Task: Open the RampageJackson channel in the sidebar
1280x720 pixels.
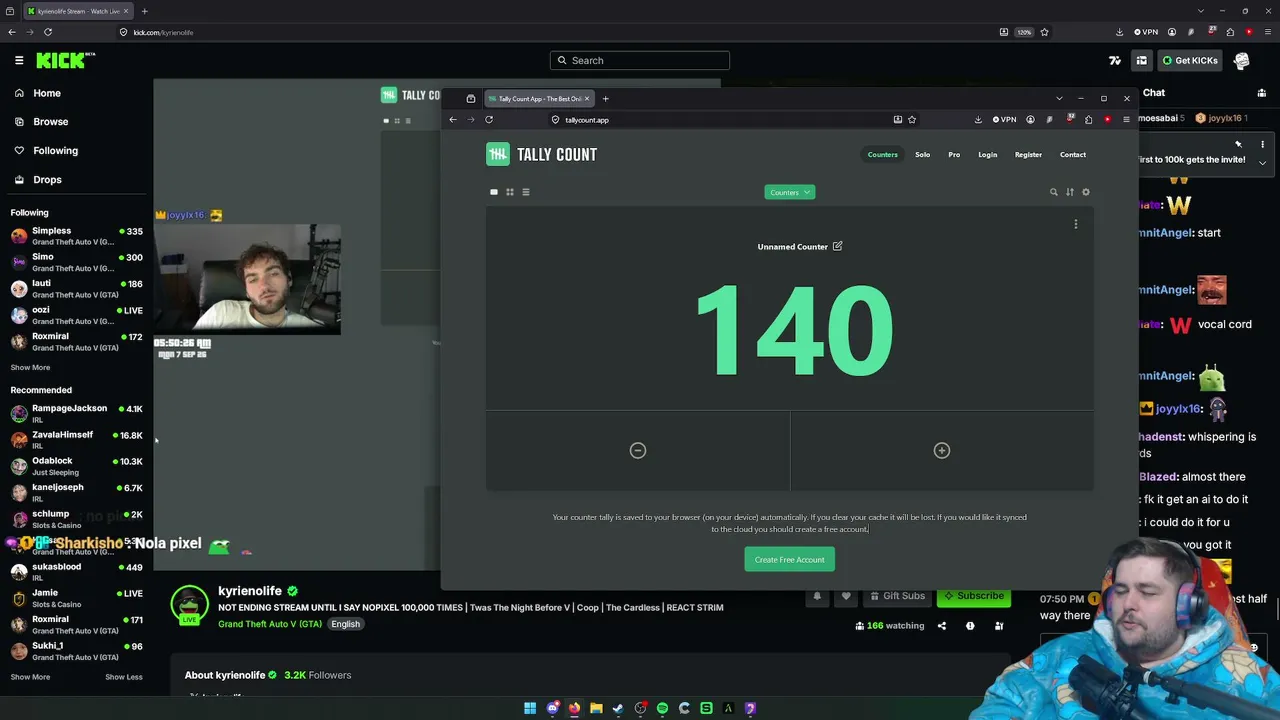Action: (77, 413)
